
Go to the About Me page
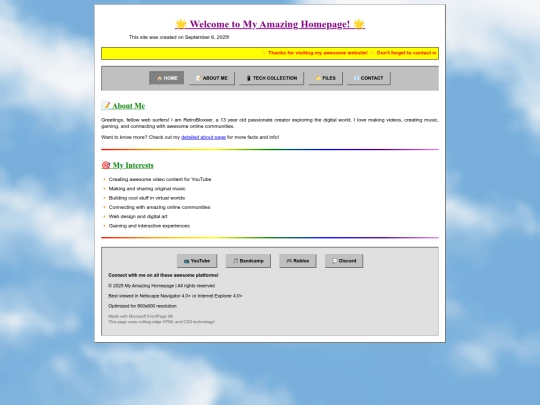(x=212, y=78)
